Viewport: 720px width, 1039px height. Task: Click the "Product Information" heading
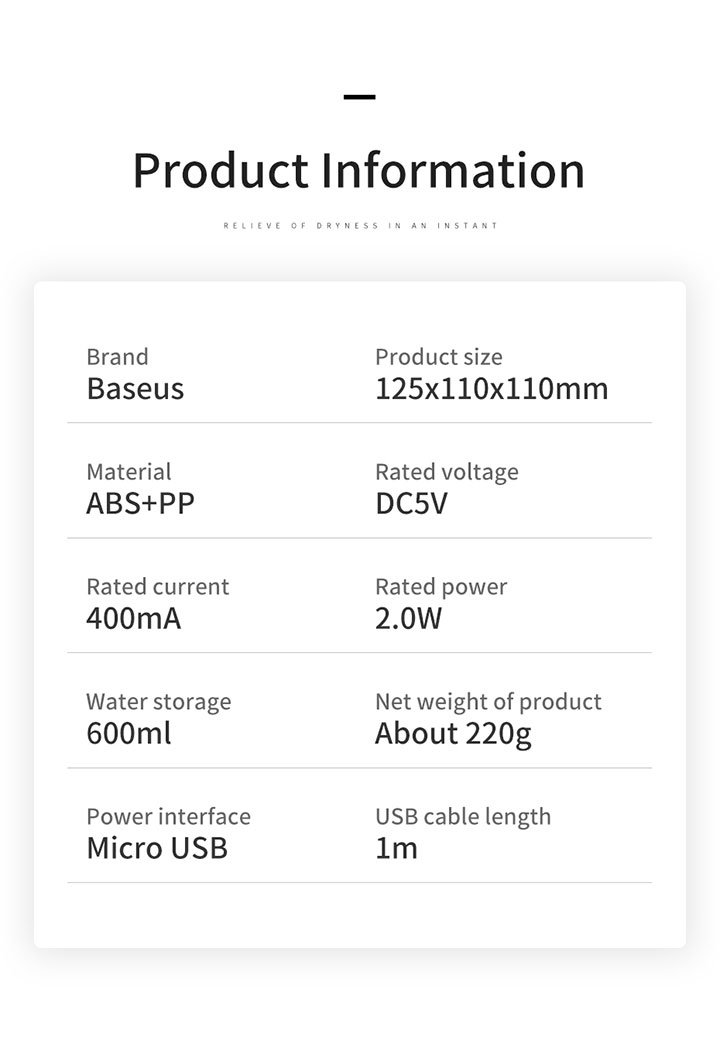pyautogui.click(x=358, y=170)
